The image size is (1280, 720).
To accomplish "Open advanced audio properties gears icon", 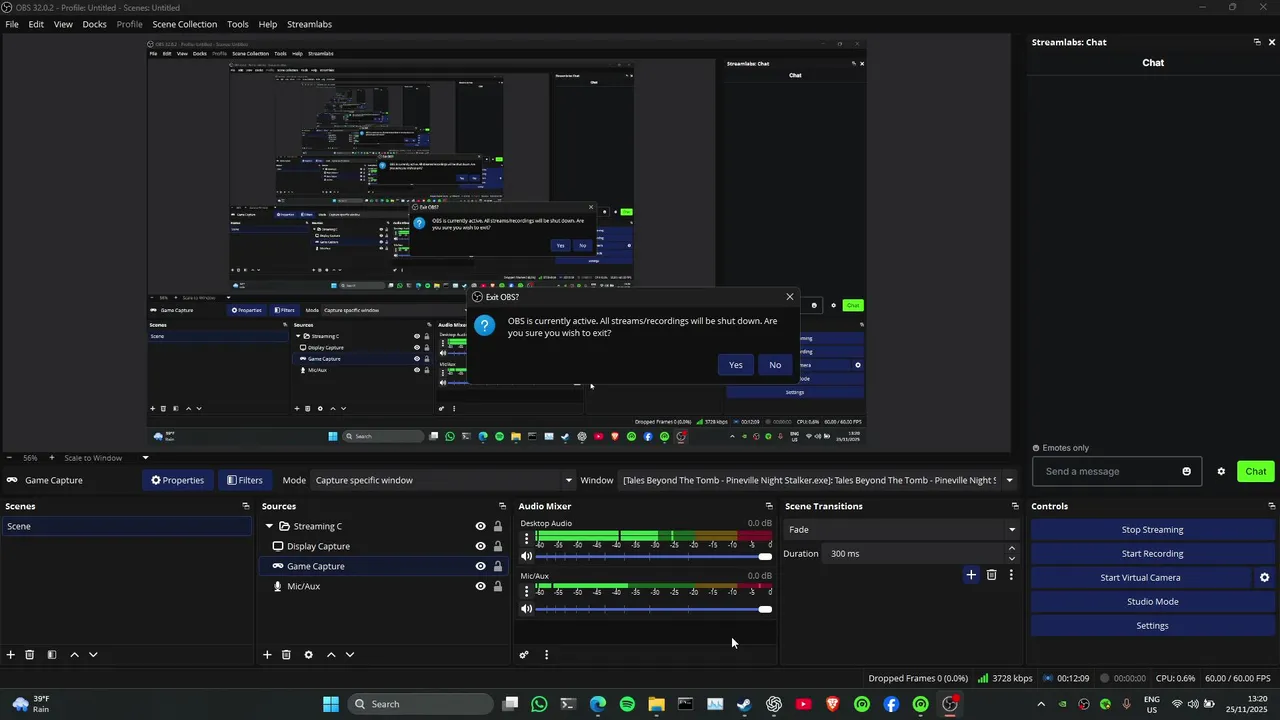I will (524, 655).
